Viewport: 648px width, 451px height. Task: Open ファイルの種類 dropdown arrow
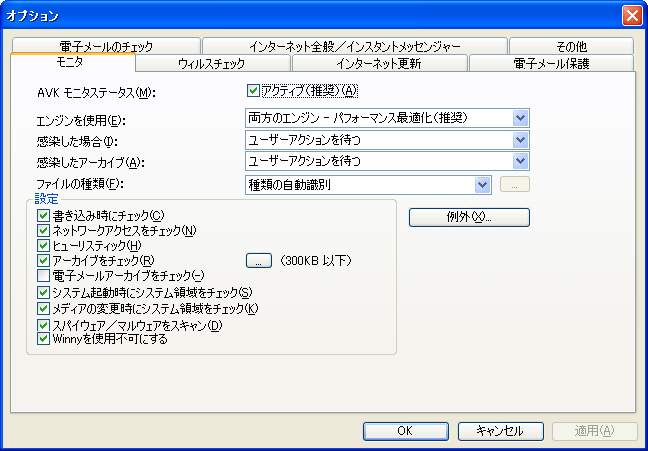pos(482,185)
